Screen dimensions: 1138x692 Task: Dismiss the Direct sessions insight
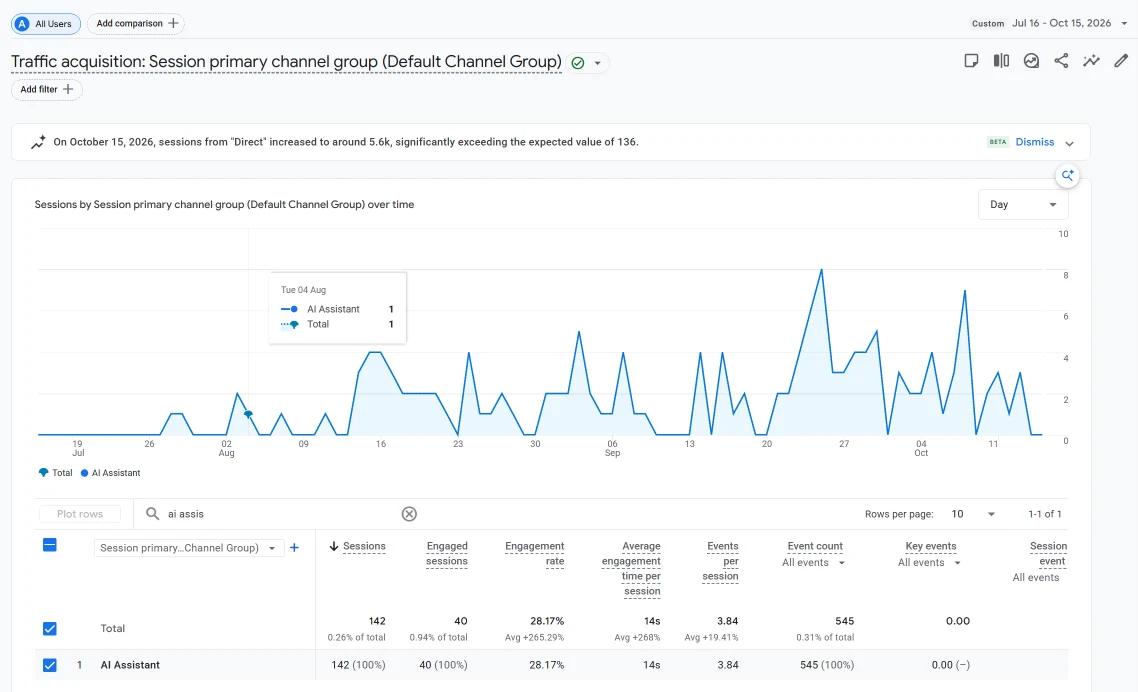[x=1034, y=142]
